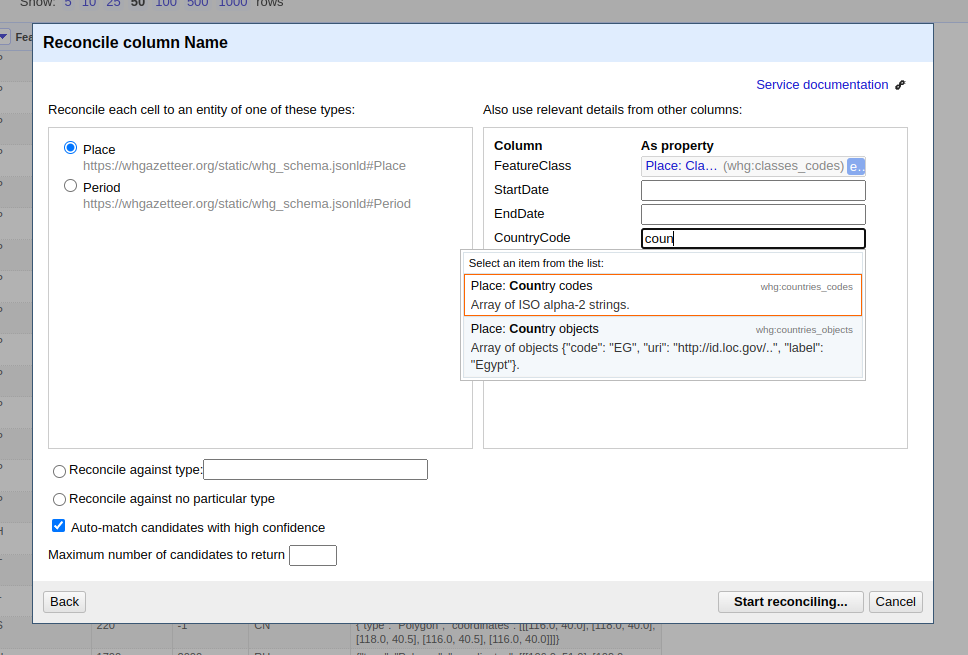Open the Service documentation link
Viewport: 968px width, 655px height.
821,85
